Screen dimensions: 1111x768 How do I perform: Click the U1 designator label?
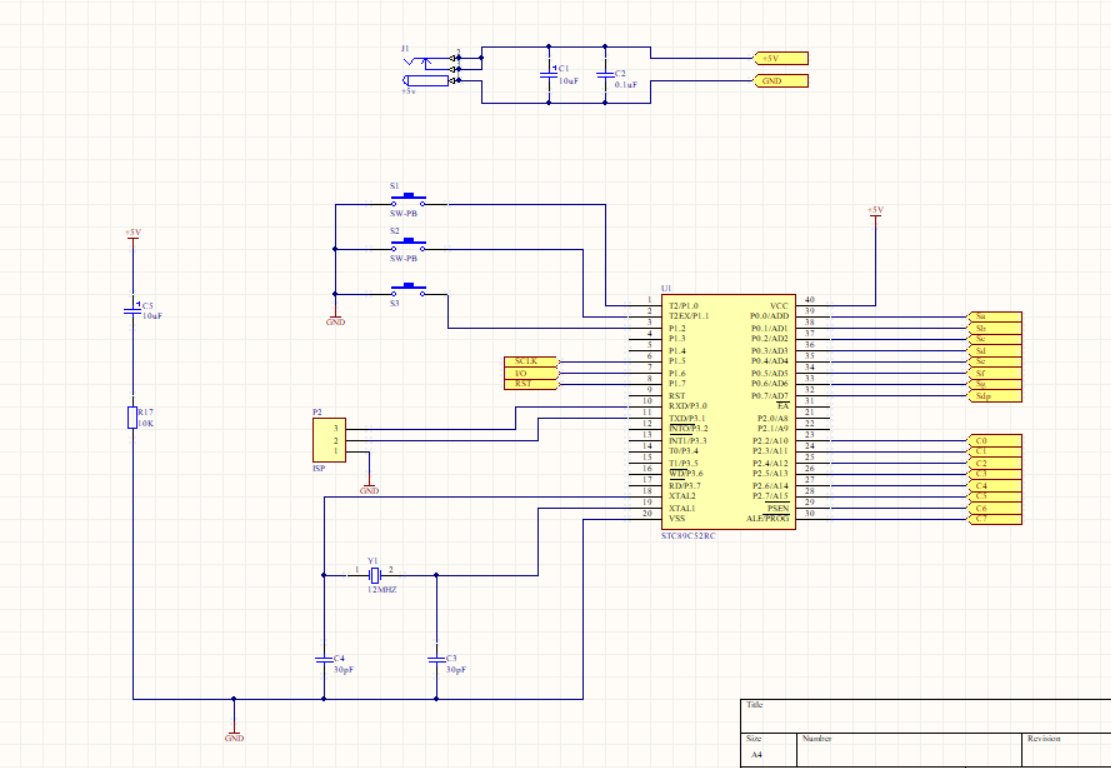tap(666, 288)
